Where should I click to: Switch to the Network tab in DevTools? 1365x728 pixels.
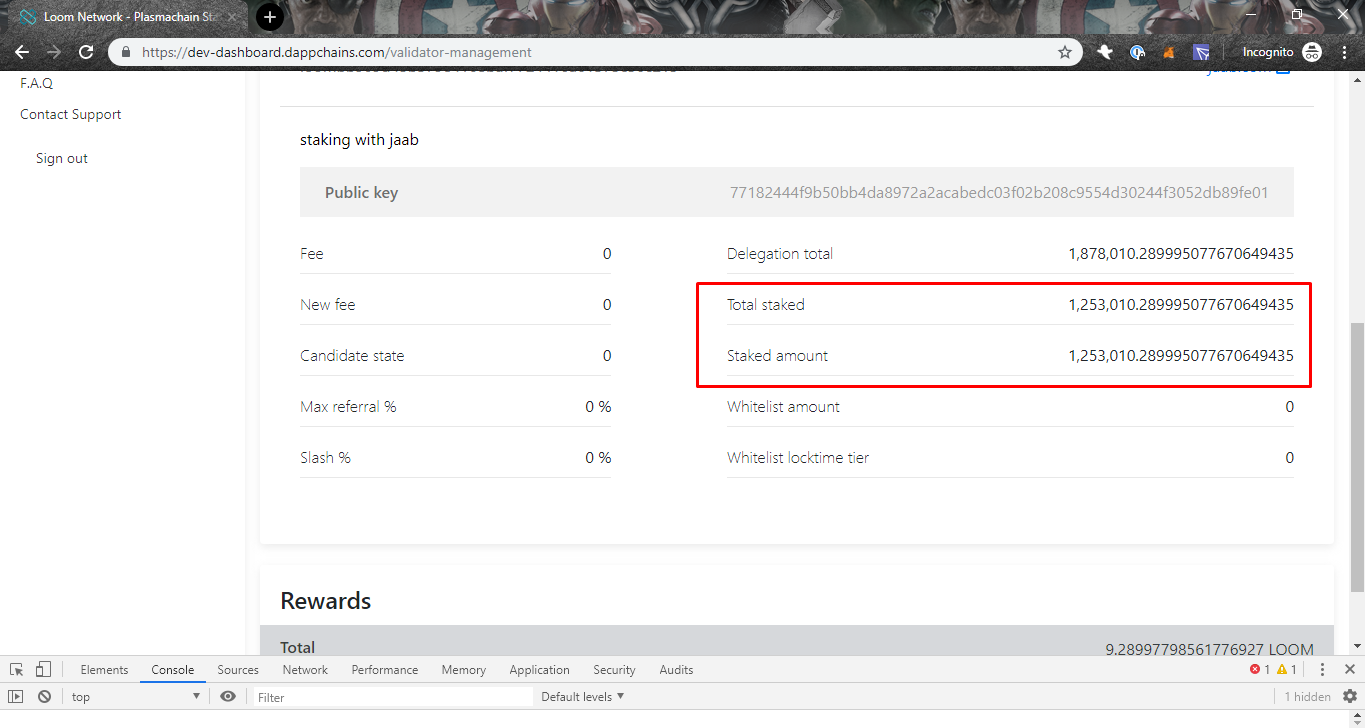pyautogui.click(x=305, y=669)
